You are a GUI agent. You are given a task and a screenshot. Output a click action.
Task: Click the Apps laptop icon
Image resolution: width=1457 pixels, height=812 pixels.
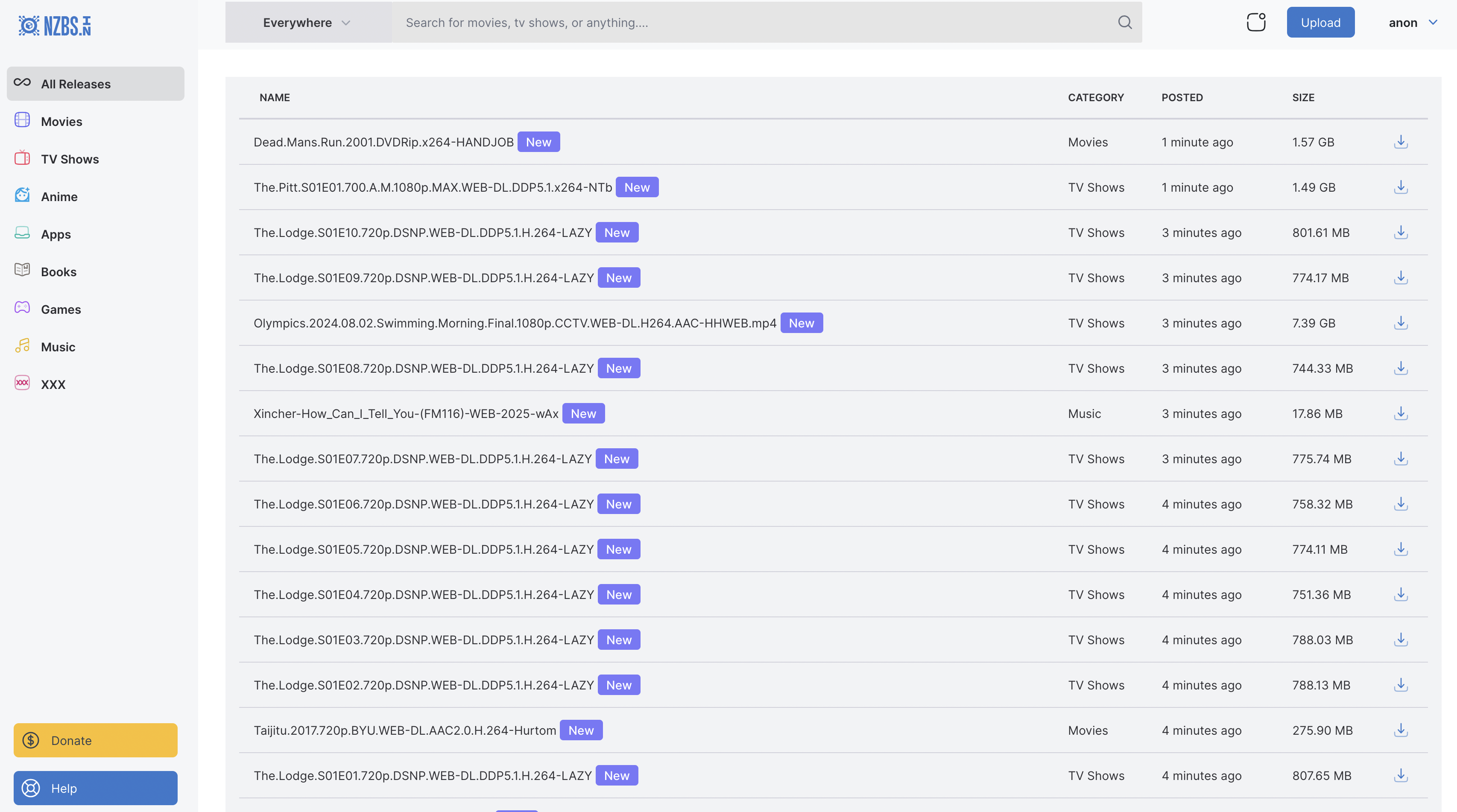coord(22,233)
